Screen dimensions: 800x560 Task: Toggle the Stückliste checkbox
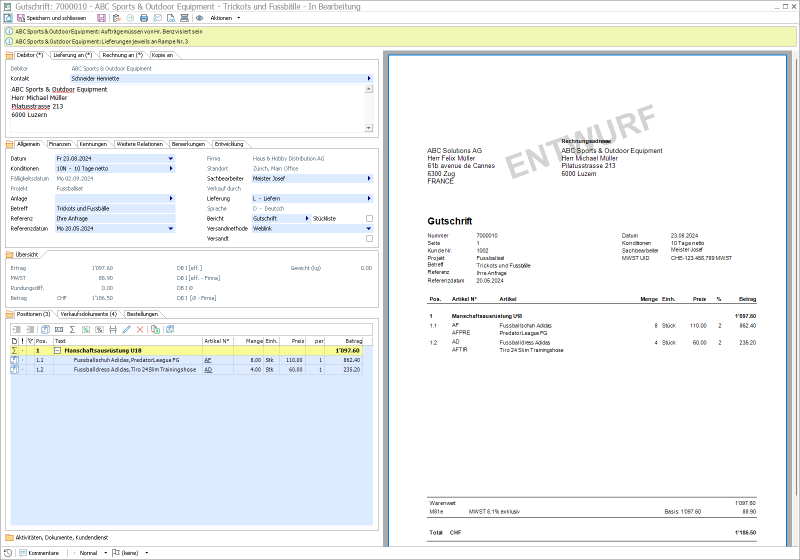[369, 218]
